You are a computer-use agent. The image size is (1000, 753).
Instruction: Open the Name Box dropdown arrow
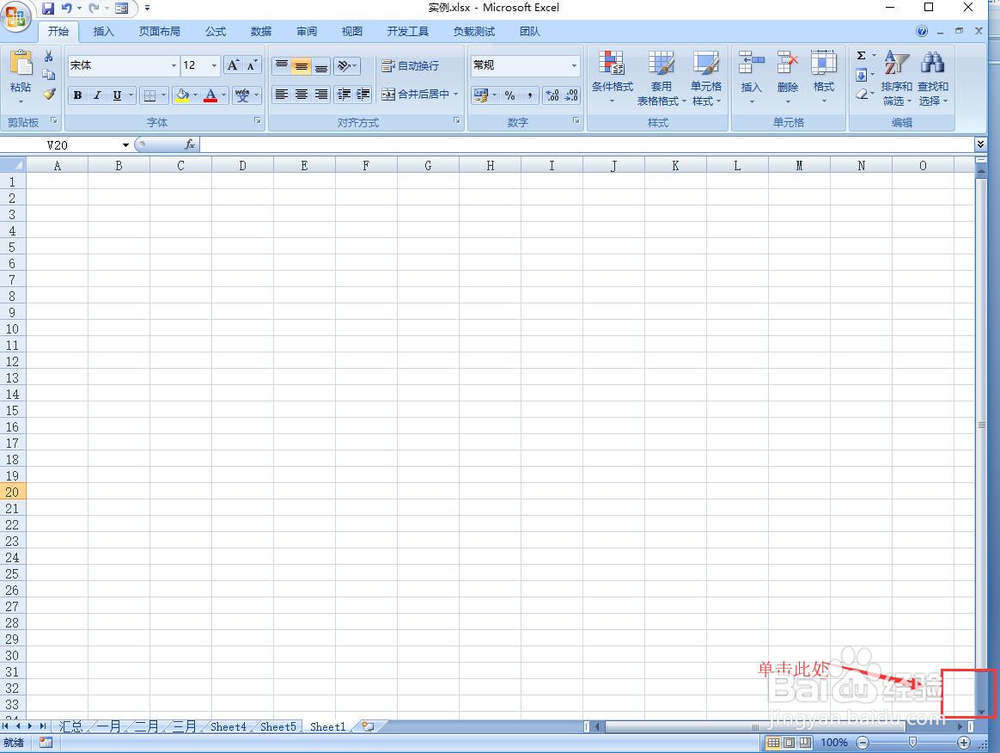click(x=126, y=145)
